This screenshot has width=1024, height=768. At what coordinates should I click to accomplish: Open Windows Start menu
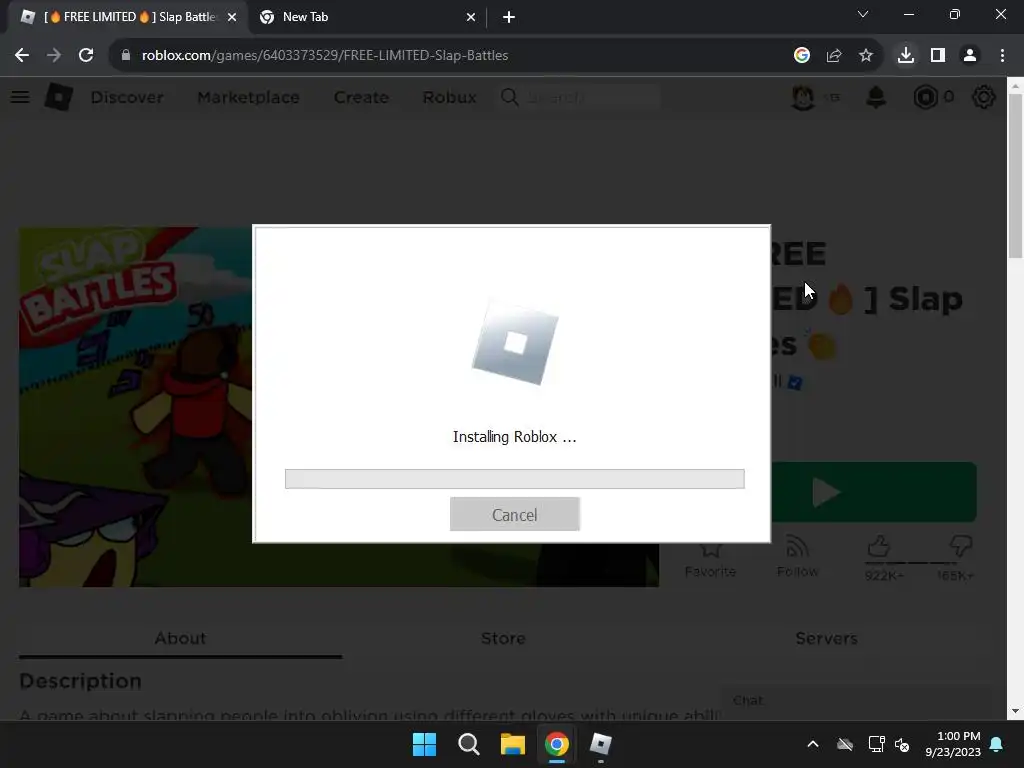coord(424,744)
